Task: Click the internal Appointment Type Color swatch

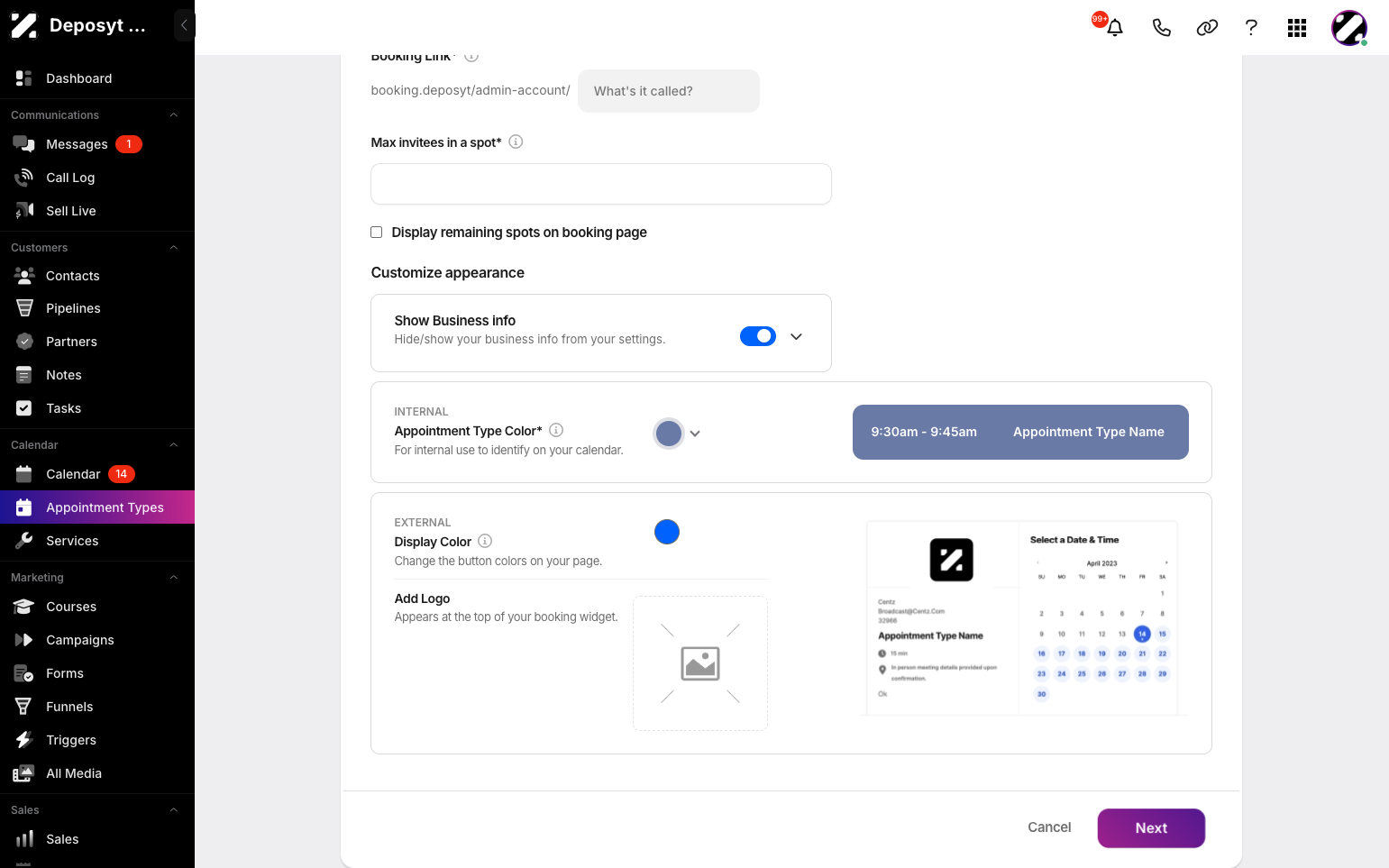Action: click(669, 434)
